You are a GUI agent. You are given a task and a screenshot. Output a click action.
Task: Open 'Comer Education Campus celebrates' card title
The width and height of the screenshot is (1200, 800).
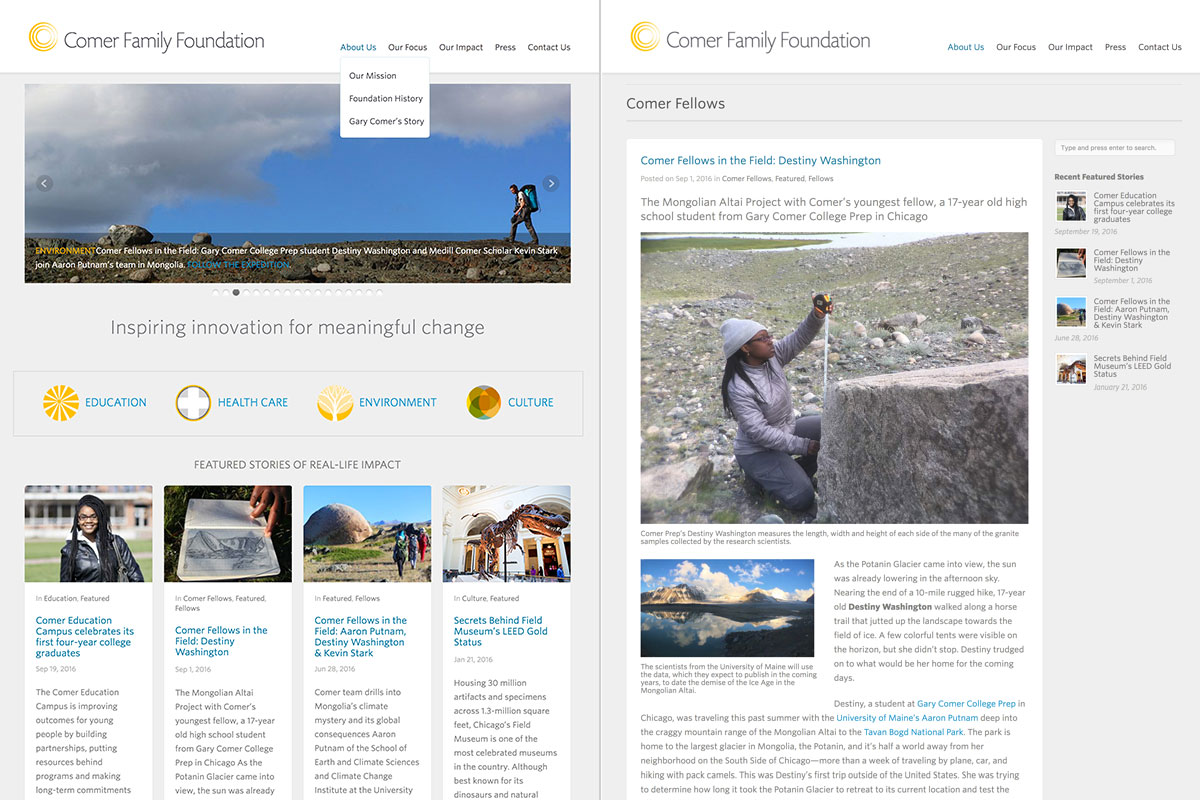(85, 637)
